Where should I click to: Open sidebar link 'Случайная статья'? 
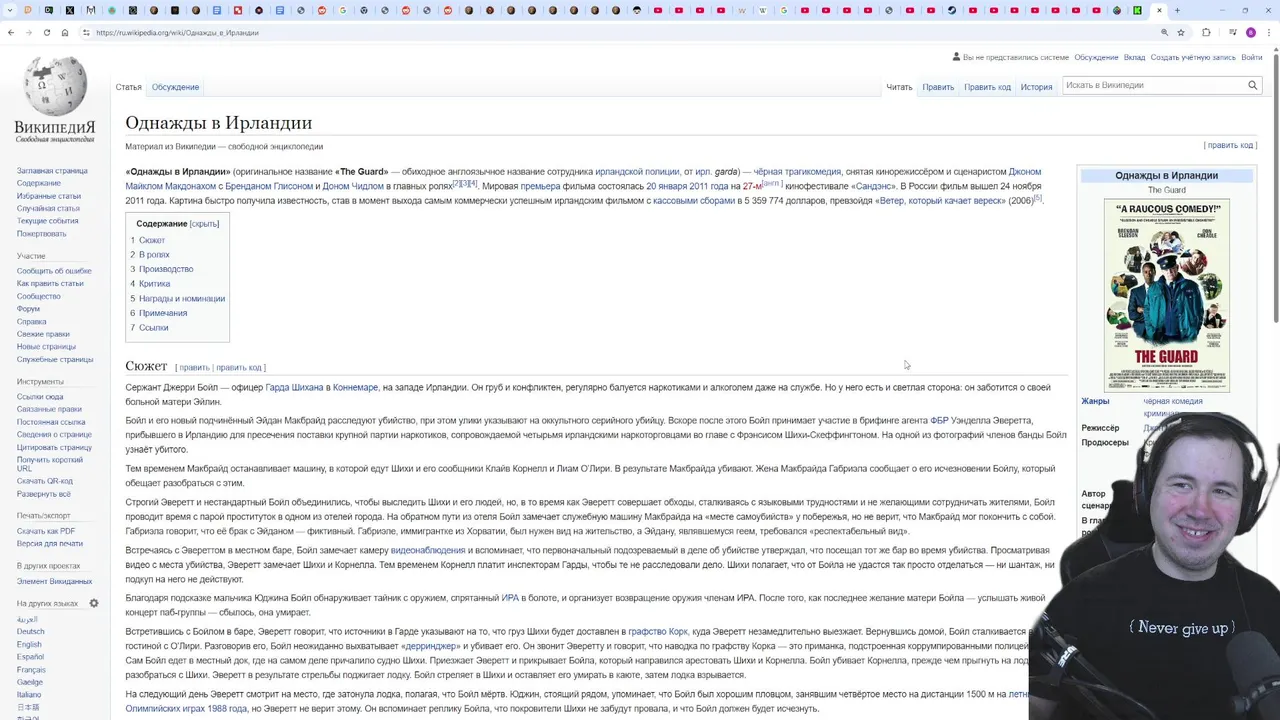point(48,208)
